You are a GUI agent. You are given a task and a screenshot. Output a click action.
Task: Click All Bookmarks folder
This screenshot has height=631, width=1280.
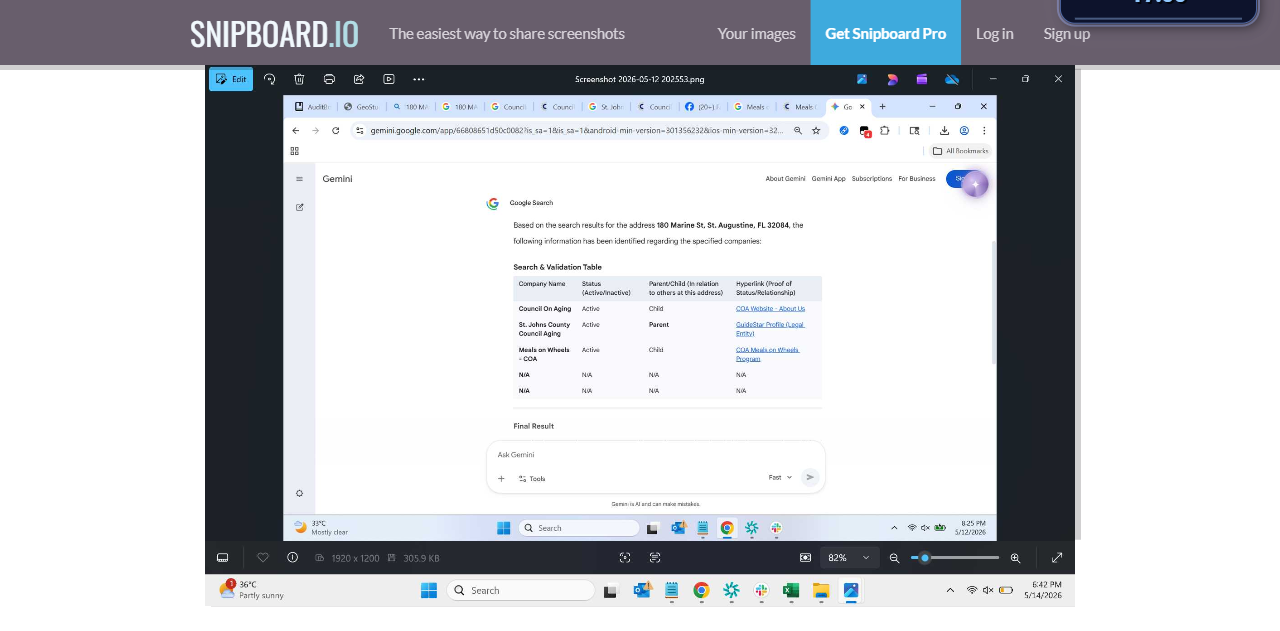(961, 151)
